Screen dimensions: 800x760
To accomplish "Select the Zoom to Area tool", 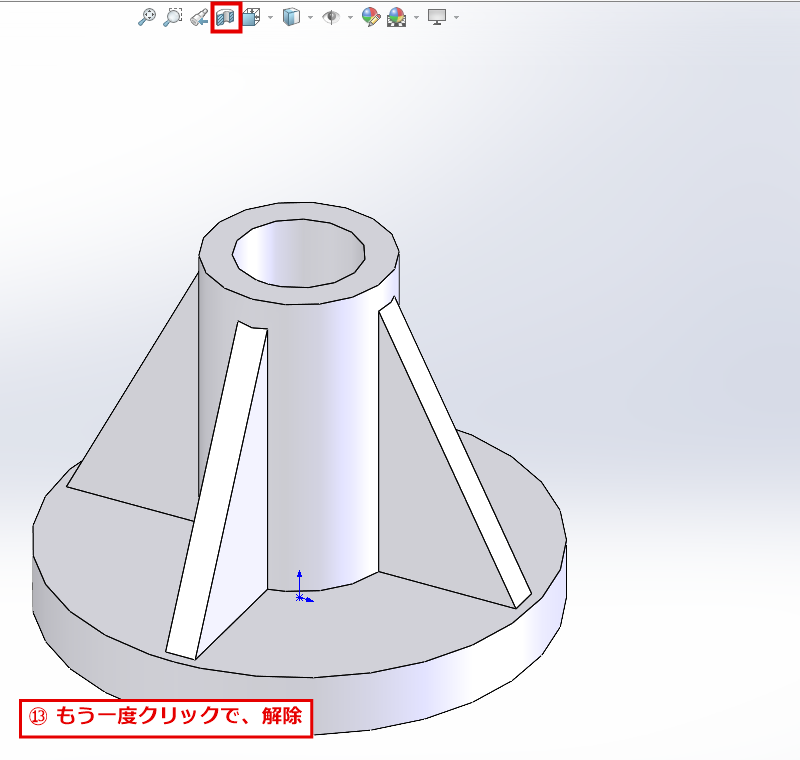I will (x=173, y=17).
